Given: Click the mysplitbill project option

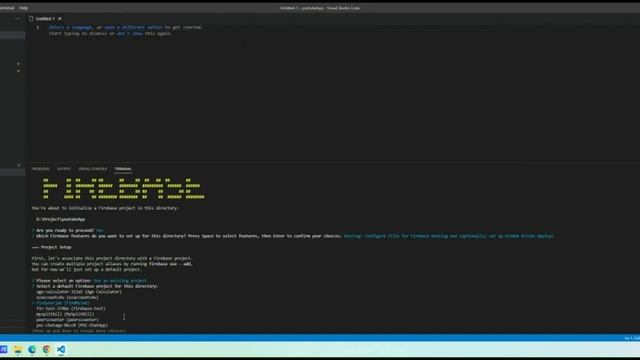Looking at the screenshot, I should [65, 314].
